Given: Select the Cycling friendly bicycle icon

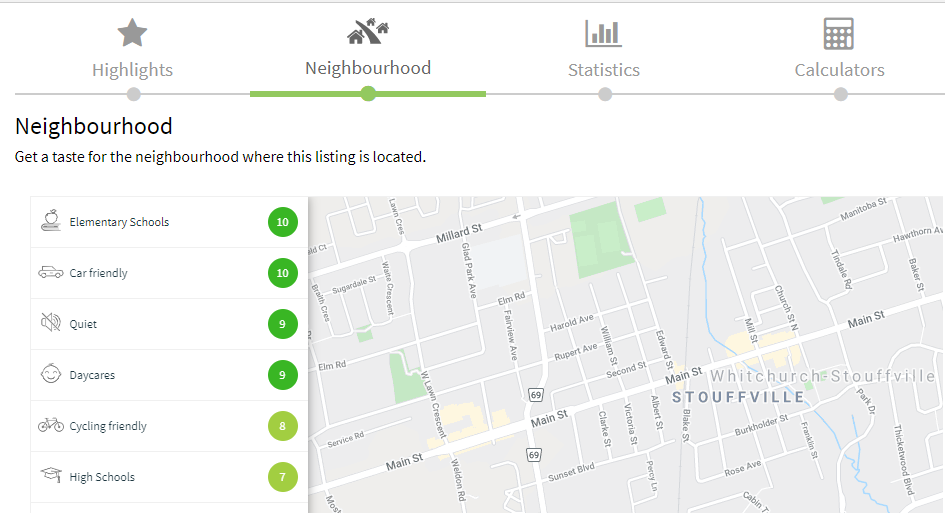Looking at the screenshot, I should pyautogui.click(x=51, y=425).
